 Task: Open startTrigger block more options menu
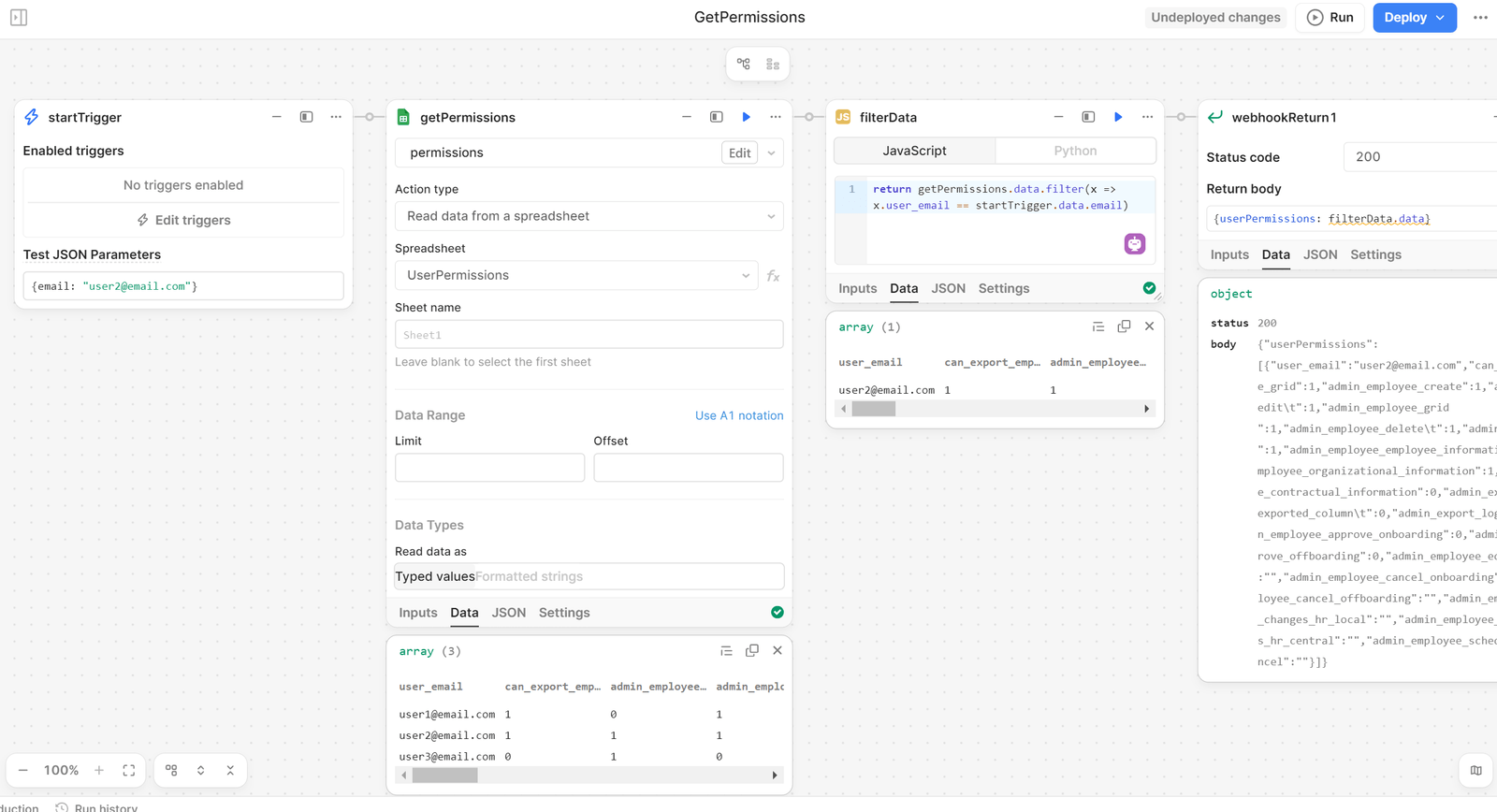point(336,117)
